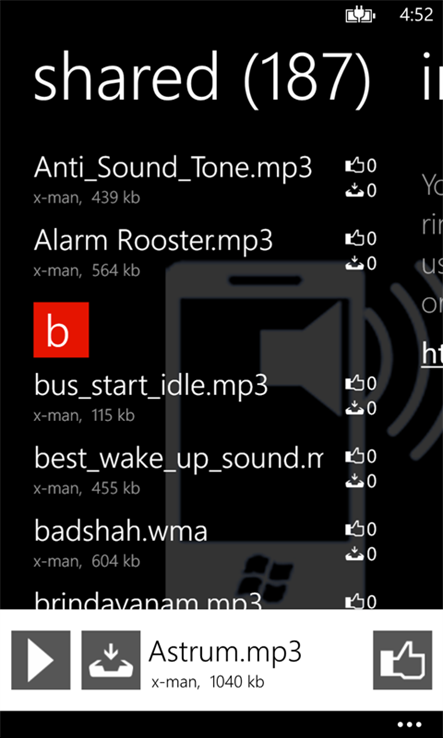Image resolution: width=443 pixels, height=738 pixels.
Task: Tap thumbs-up icon beside Alarm Rooster.mp3
Action: coord(354,238)
